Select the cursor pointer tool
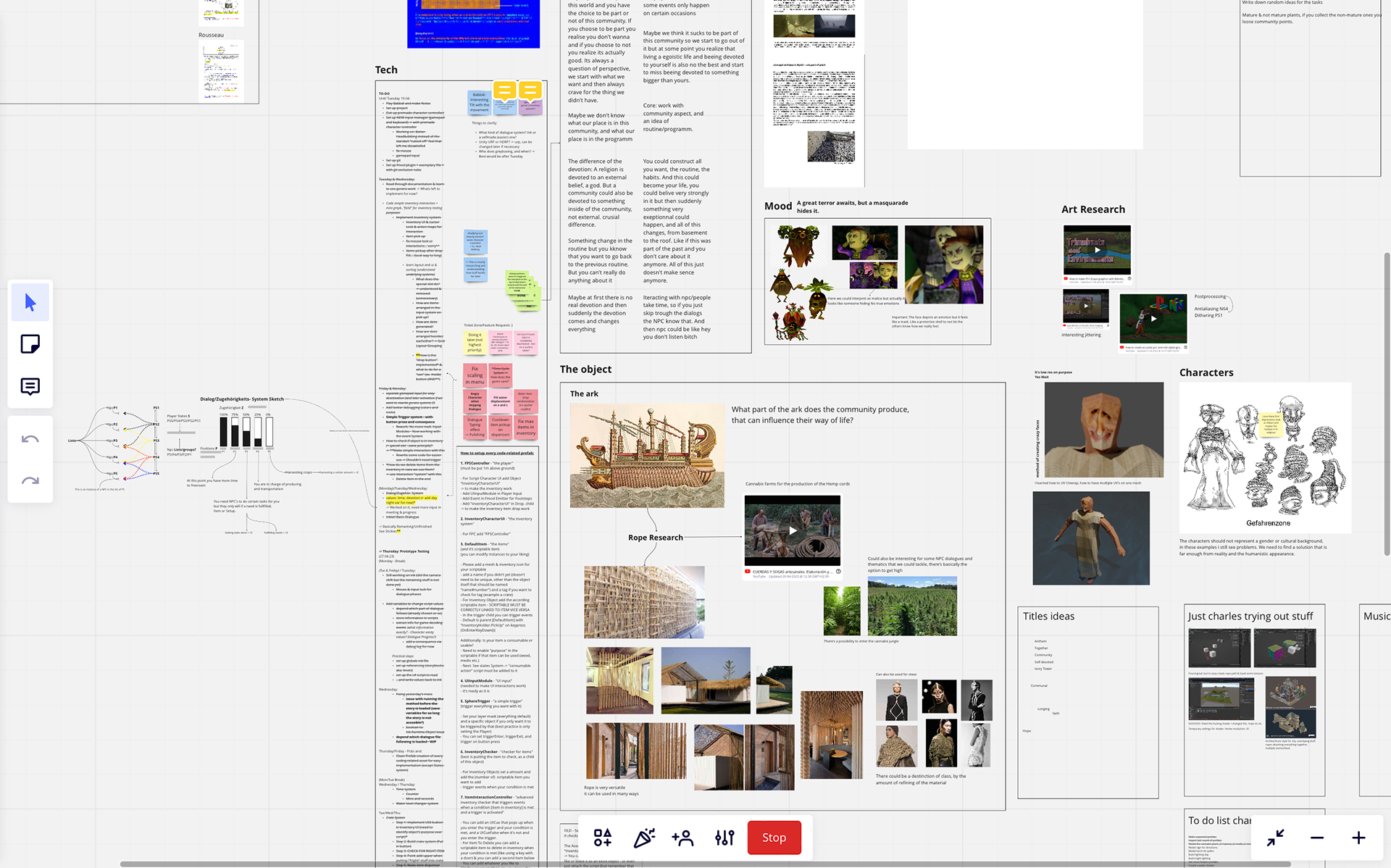Screen dimensions: 1391x868 pyautogui.click(x=30, y=302)
